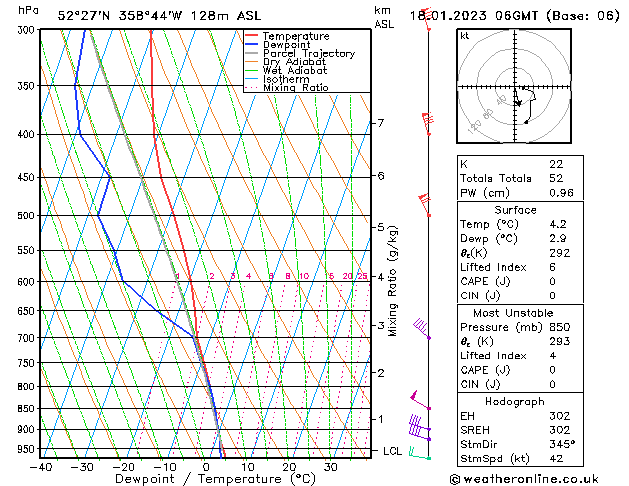Click the orange Dry Adiabat legend line

[x=252, y=61]
